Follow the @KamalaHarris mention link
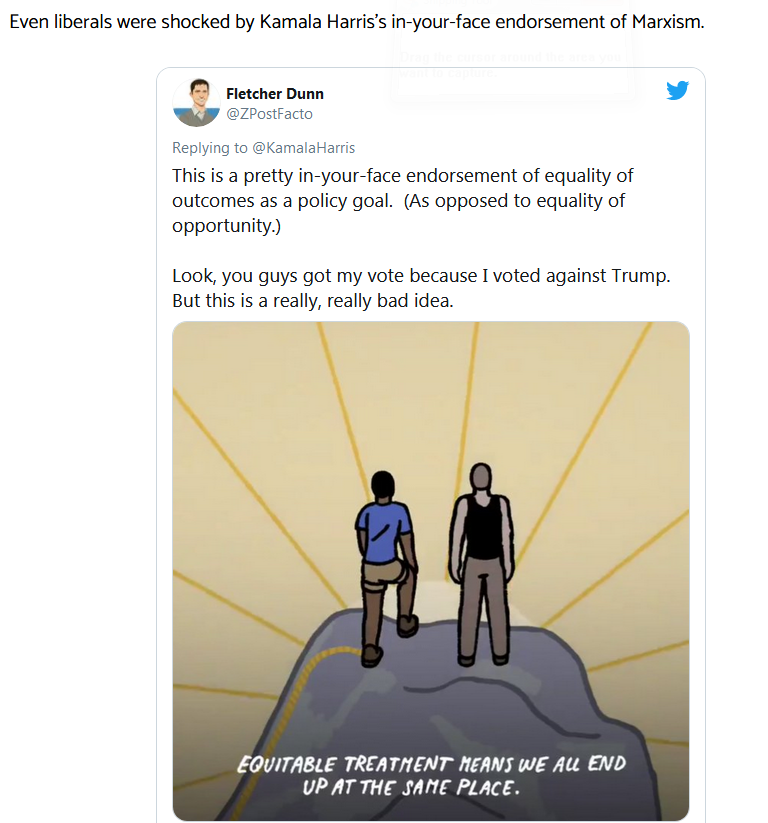Image resolution: width=768 pixels, height=823 pixels. tap(303, 148)
